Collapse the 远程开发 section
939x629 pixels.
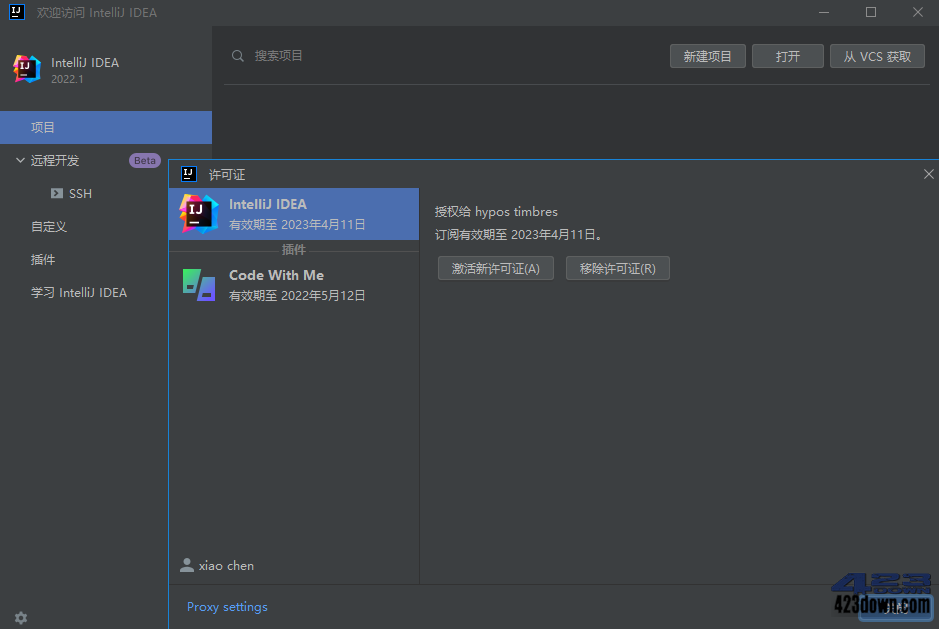[x=20, y=160]
